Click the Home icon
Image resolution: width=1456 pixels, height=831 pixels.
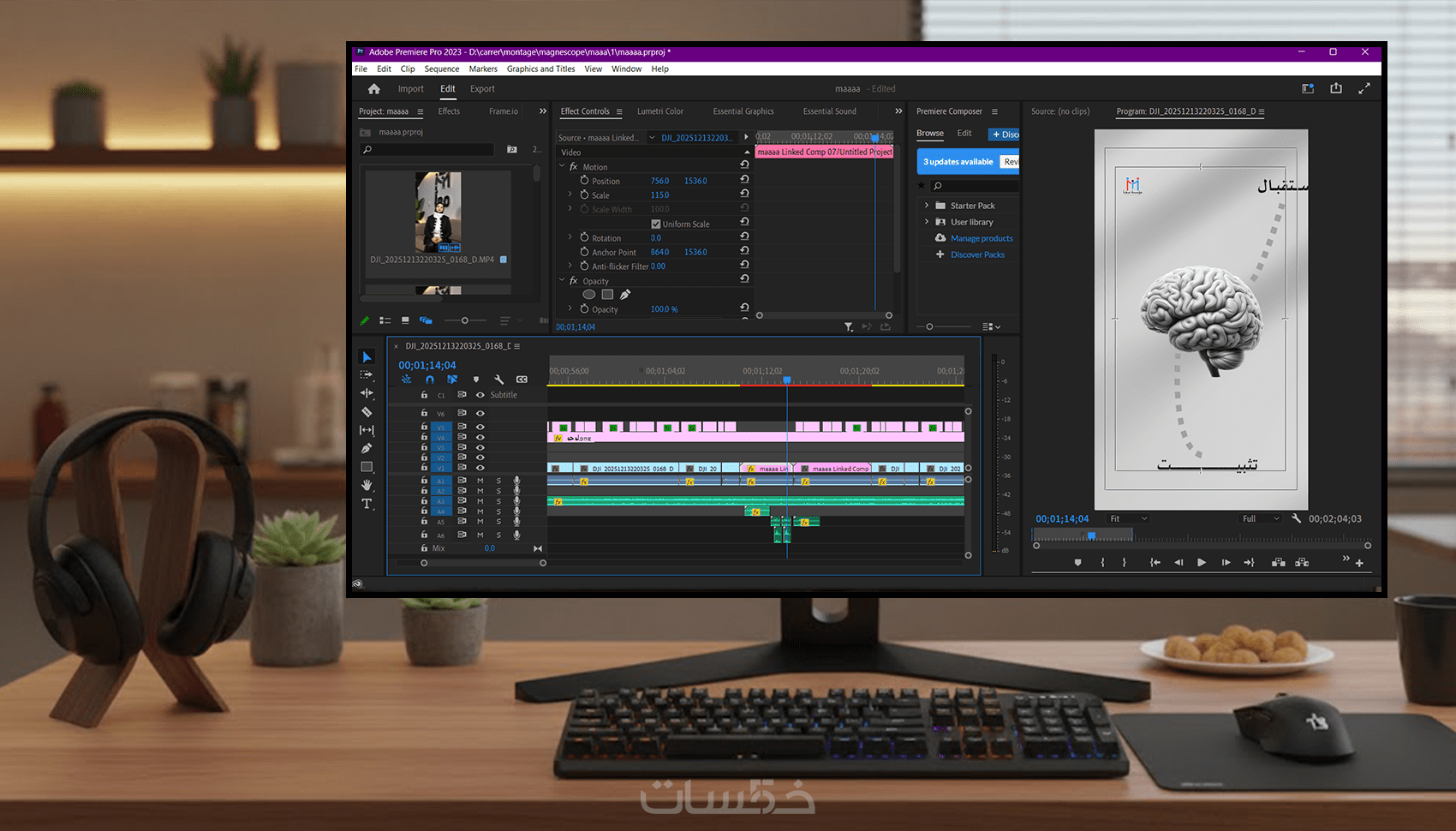pyautogui.click(x=373, y=89)
